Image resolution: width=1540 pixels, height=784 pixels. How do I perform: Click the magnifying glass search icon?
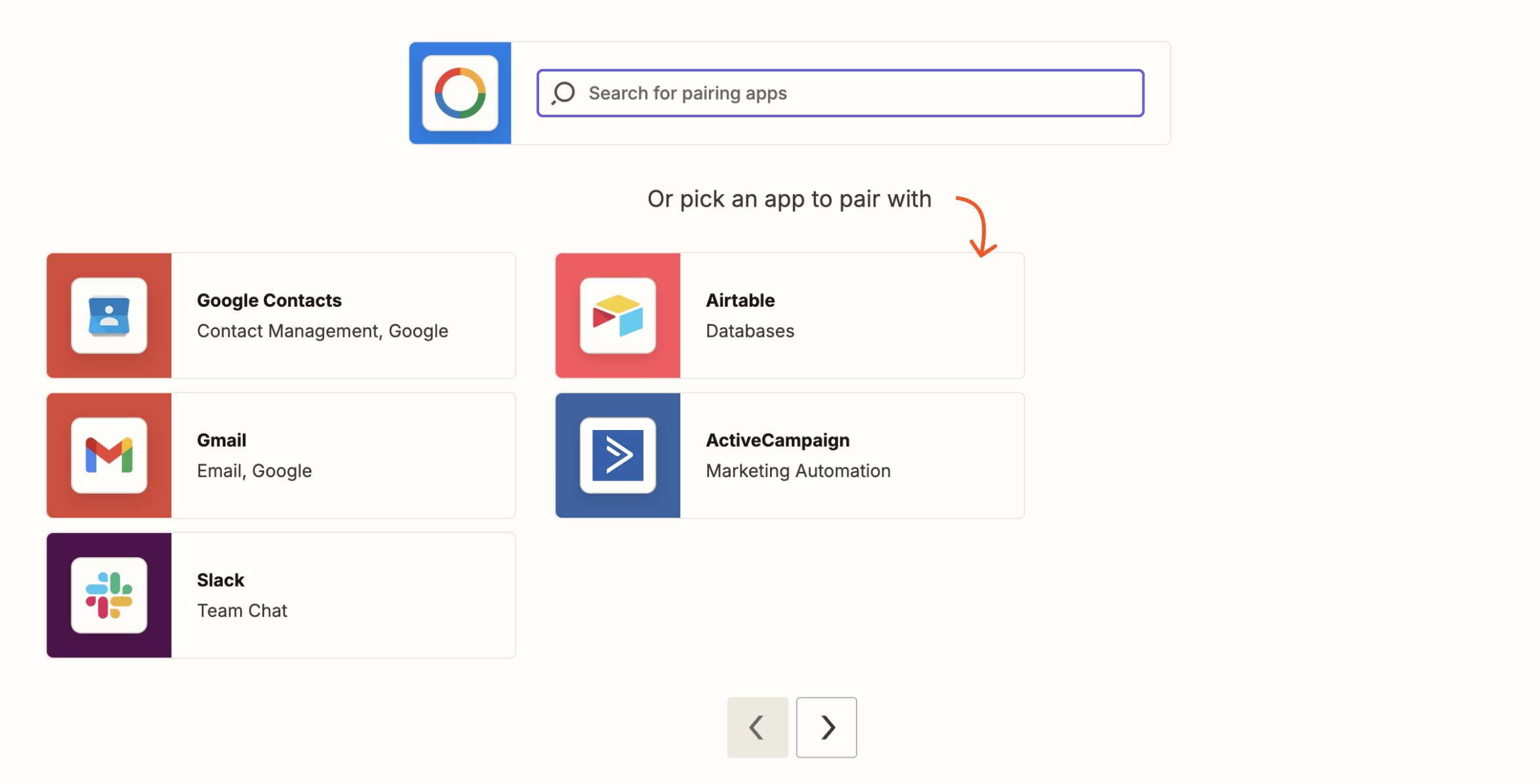561,93
